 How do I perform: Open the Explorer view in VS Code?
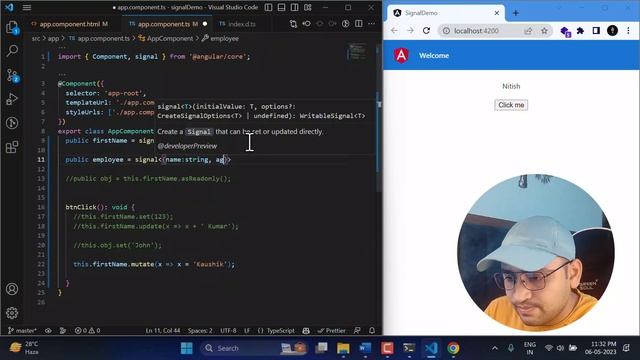(12, 28)
